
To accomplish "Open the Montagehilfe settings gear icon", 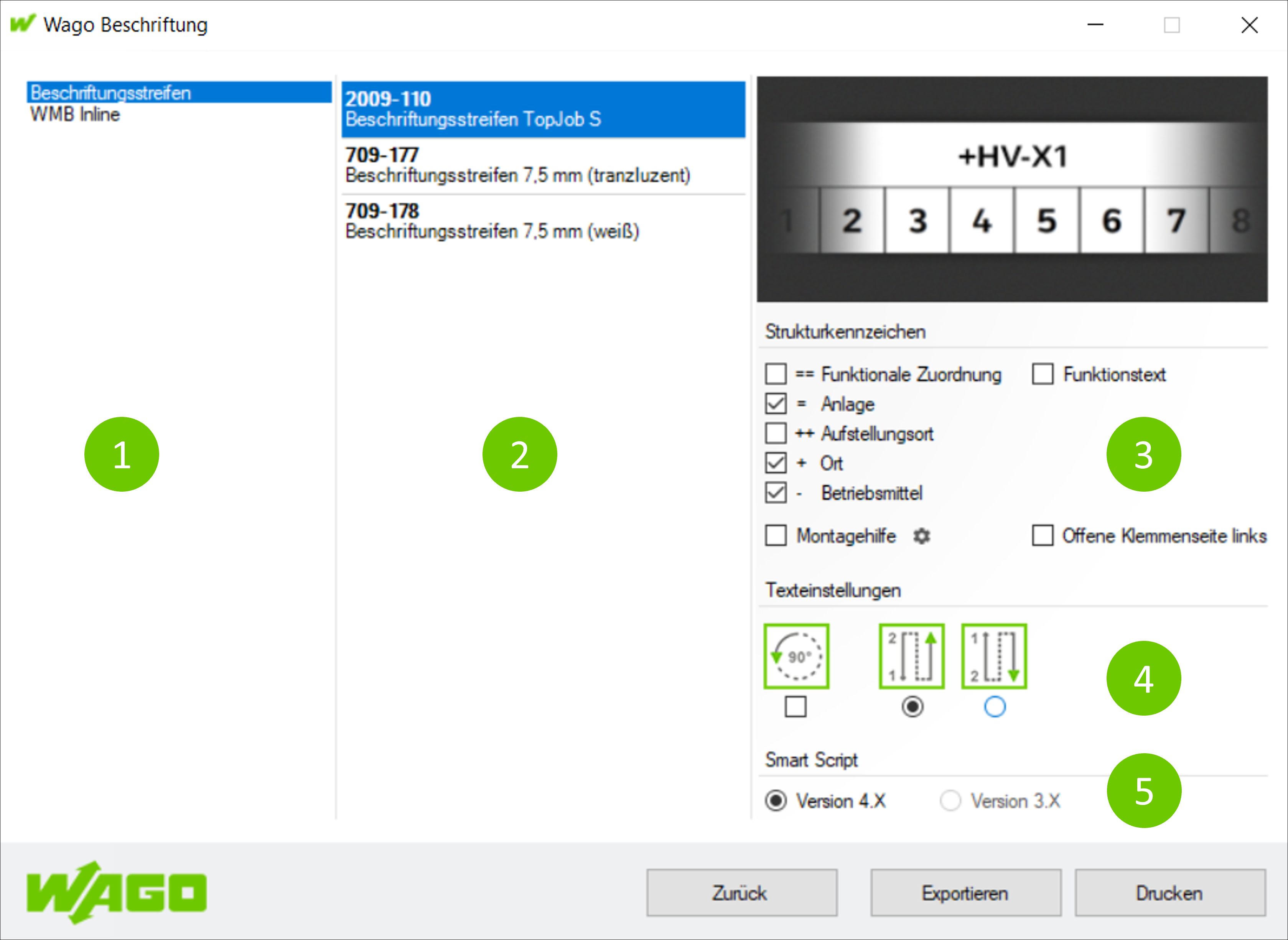I will point(921,536).
